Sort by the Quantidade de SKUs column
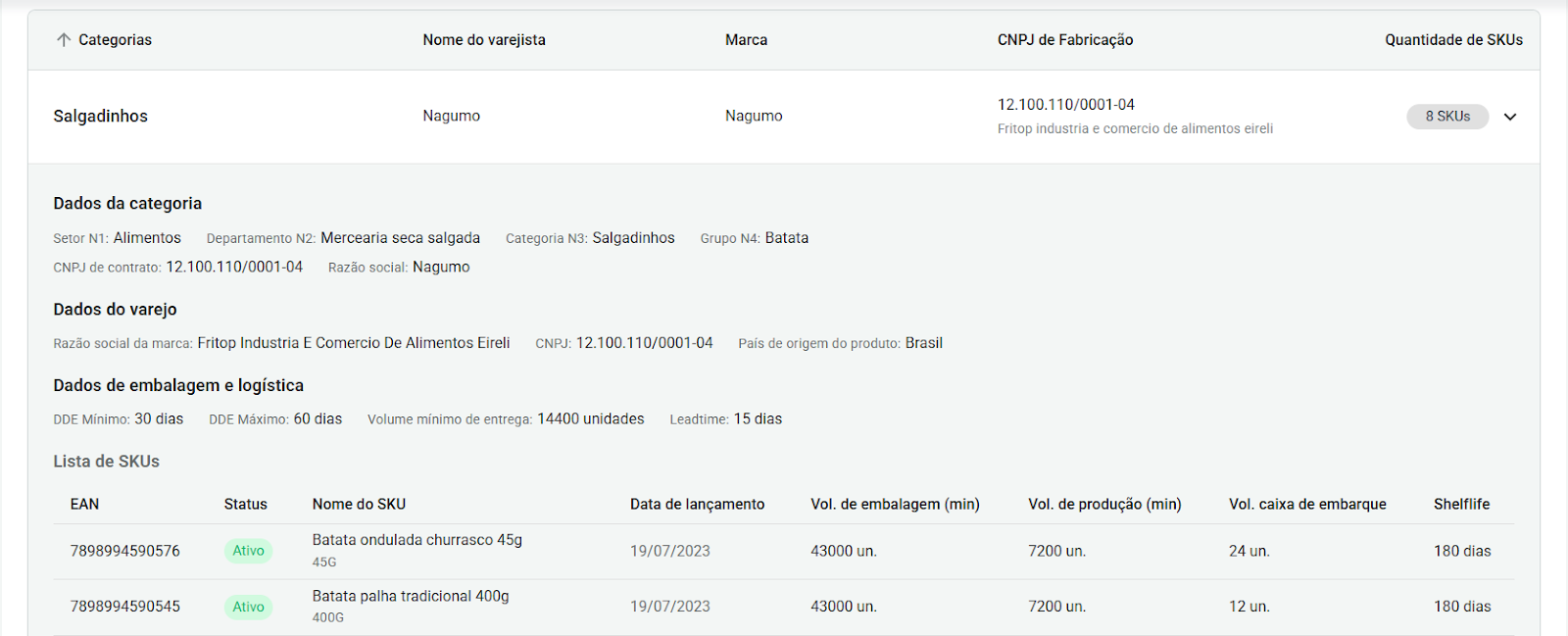Viewport: 1568px width, 636px height. pyautogui.click(x=1453, y=40)
